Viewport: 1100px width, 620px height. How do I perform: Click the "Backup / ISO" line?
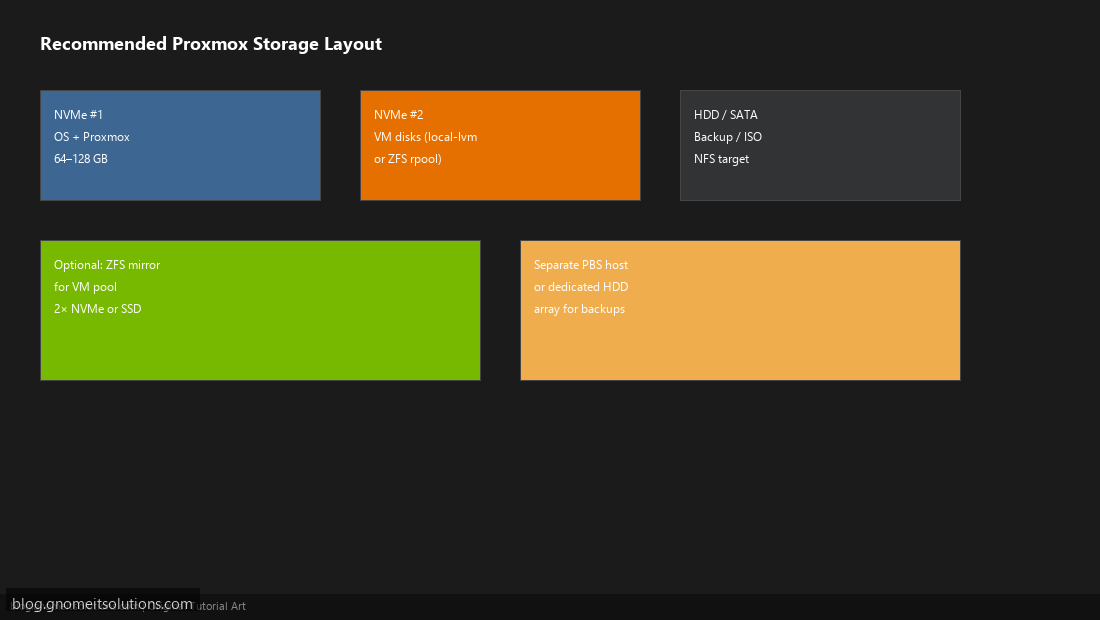pyautogui.click(x=727, y=137)
